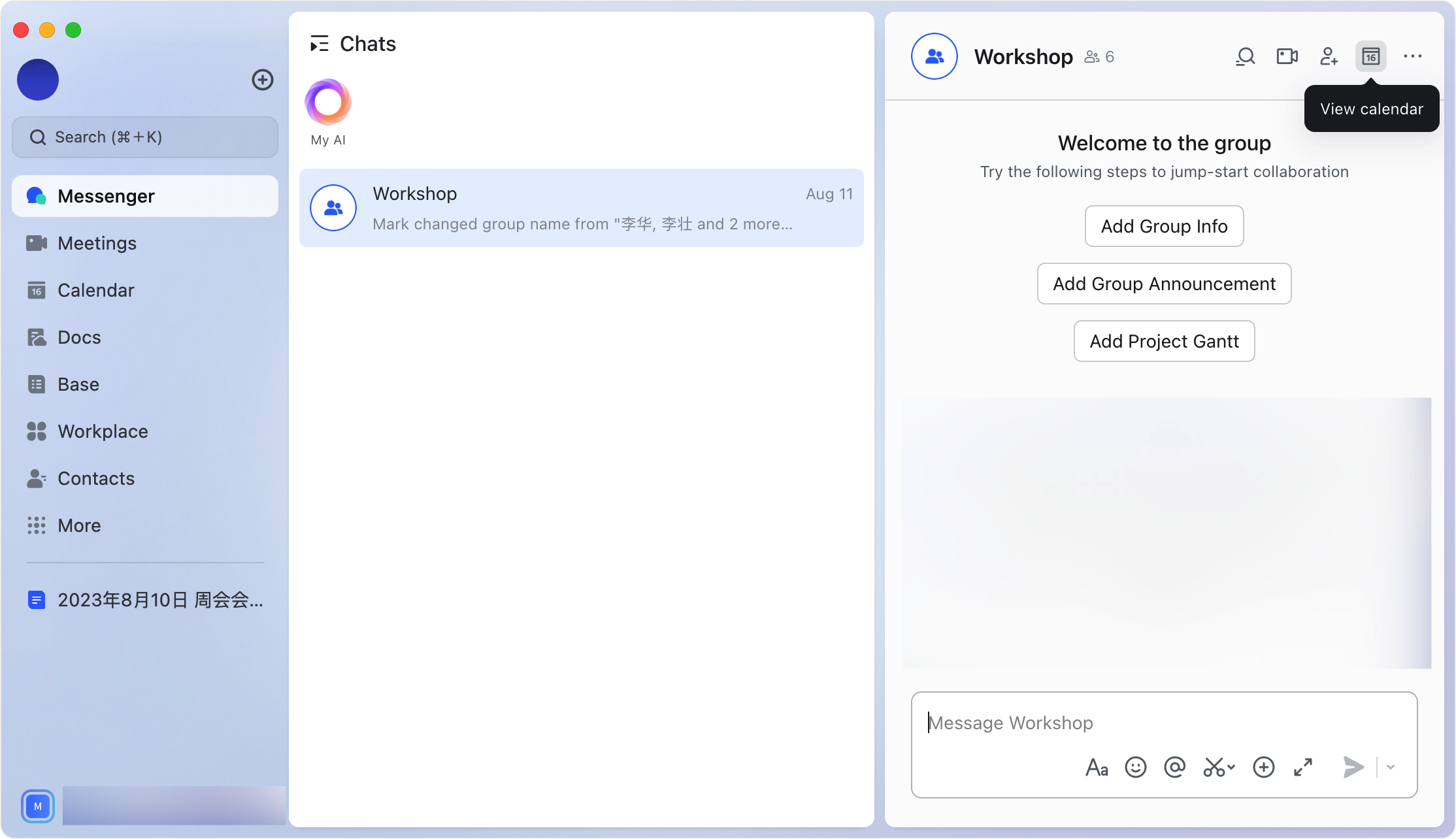The image size is (1456, 839).
Task: Add a member to the Workshop group
Action: pos(1329,56)
